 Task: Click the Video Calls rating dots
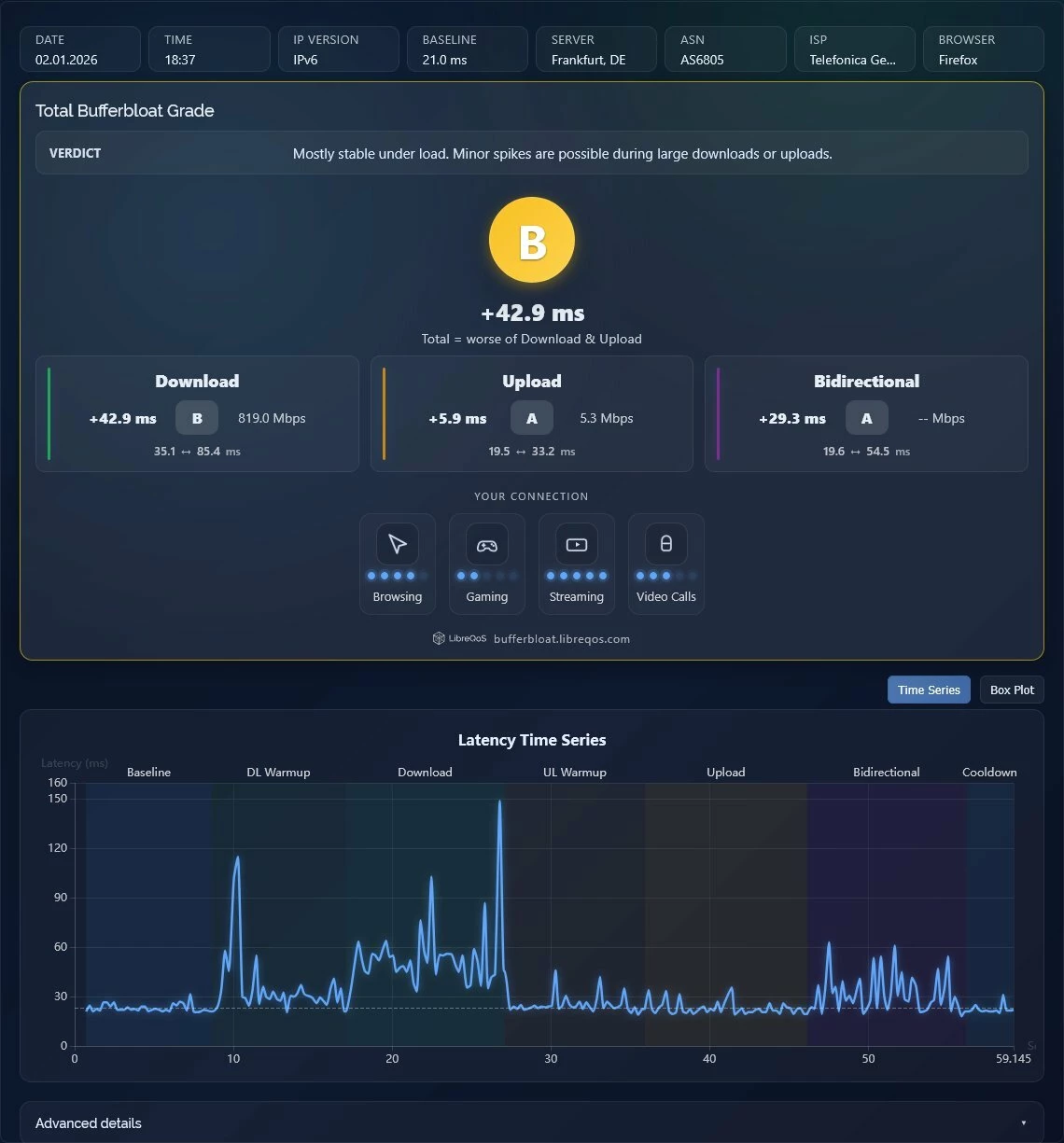666,576
